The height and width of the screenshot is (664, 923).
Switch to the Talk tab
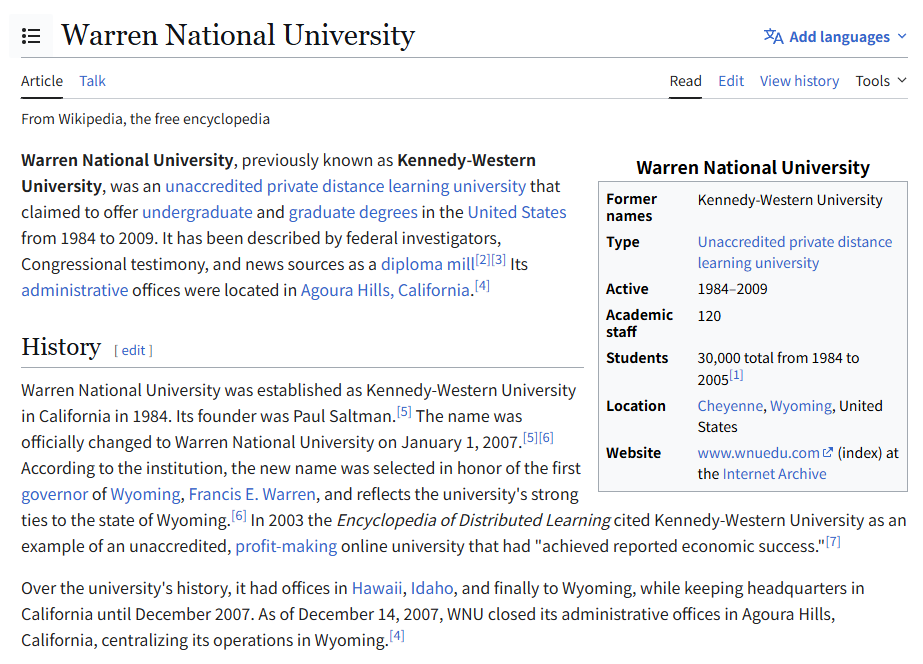pyautogui.click(x=92, y=81)
